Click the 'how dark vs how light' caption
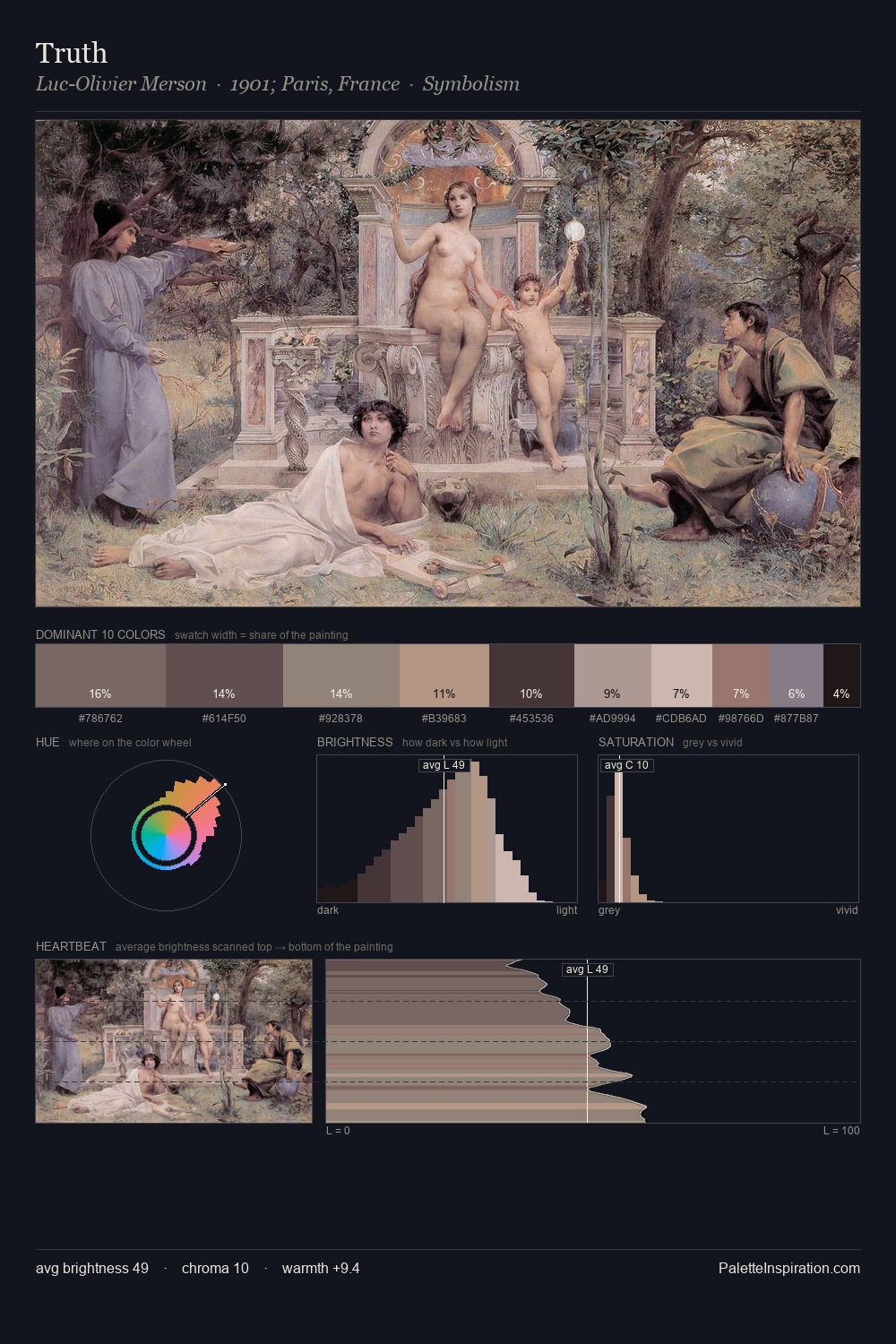This screenshot has width=896, height=1344. click(455, 743)
